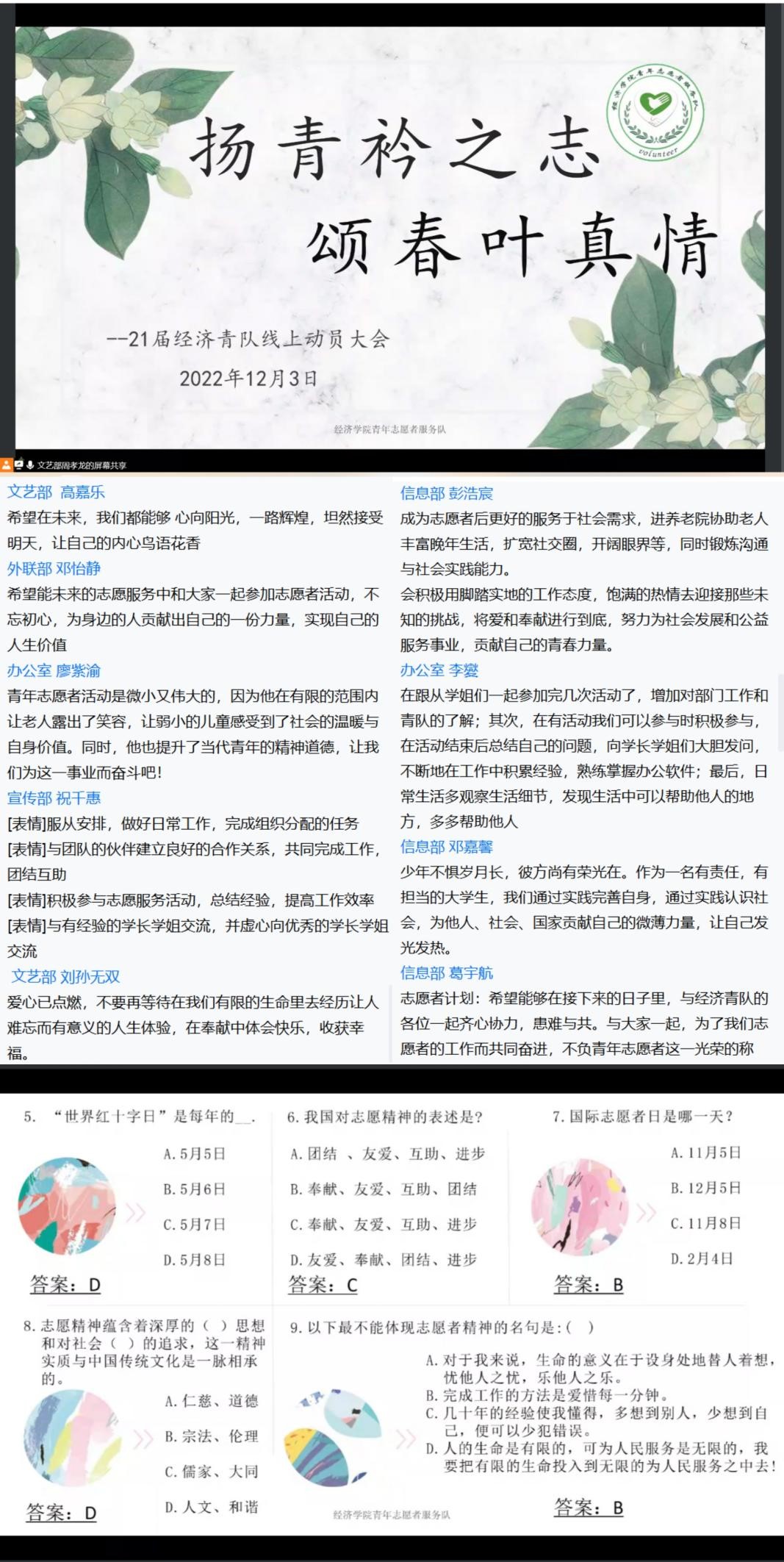784x1562 pixels.
Task: Click the round coral artwork in question 5
Action: click(x=67, y=1206)
